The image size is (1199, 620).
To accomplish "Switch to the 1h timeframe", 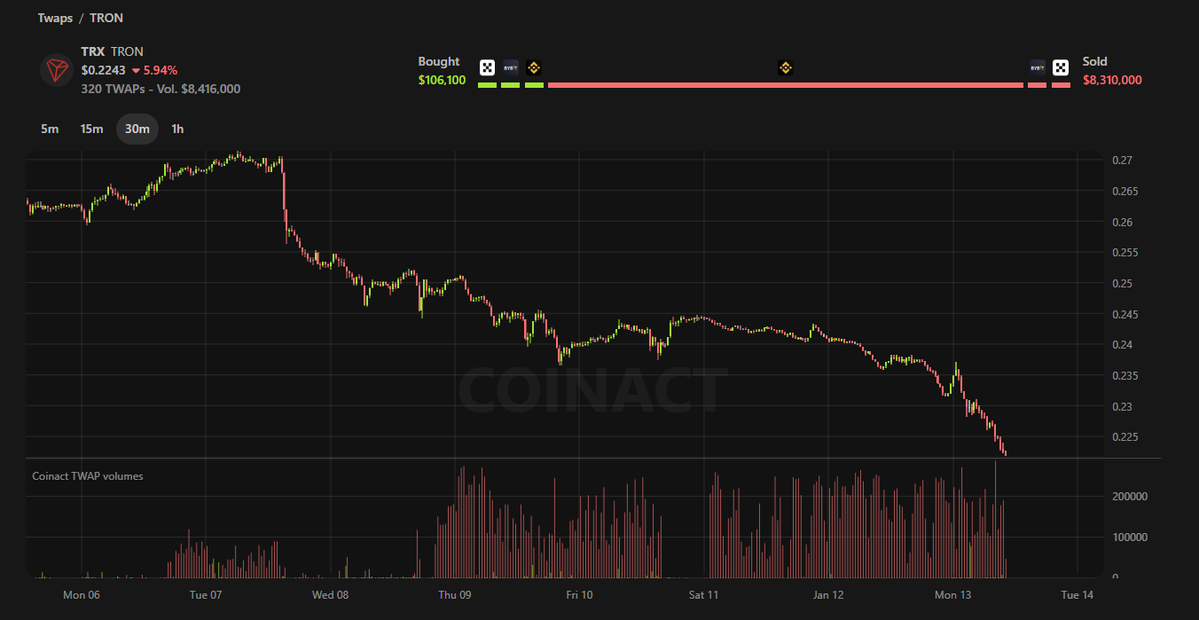I will (x=177, y=129).
